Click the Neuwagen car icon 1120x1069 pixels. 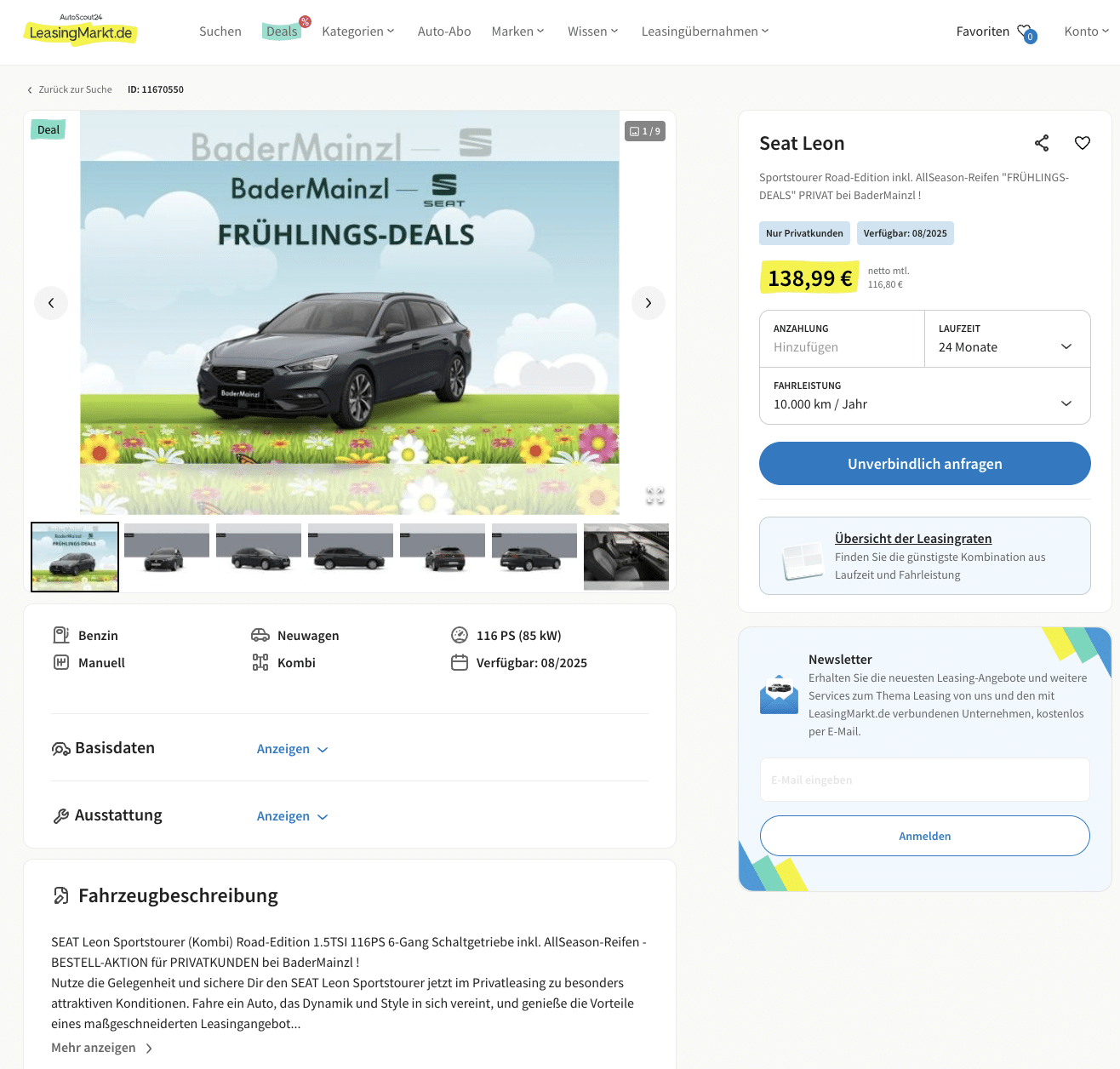click(260, 635)
